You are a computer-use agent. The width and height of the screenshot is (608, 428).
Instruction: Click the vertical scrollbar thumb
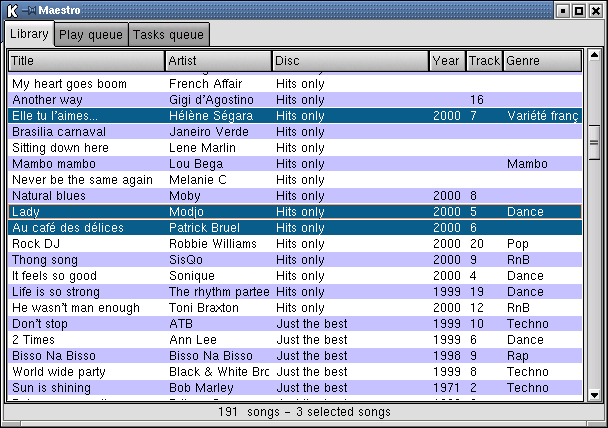pyautogui.click(x=594, y=142)
